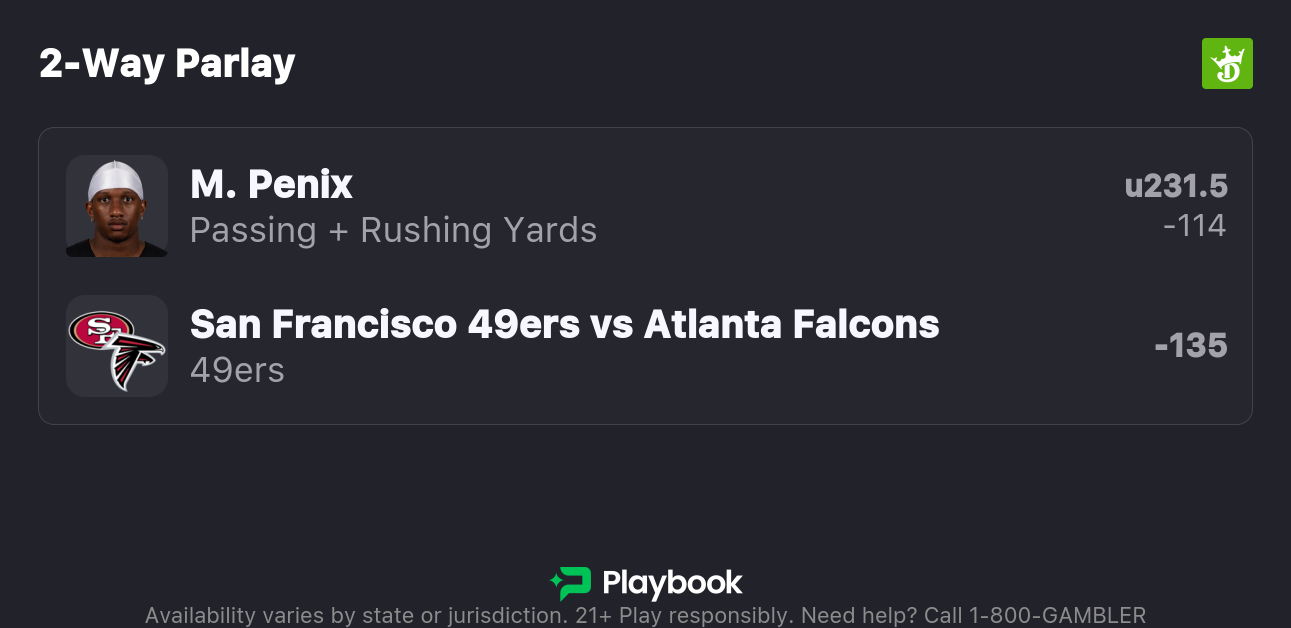Click the green Playbook logo icon

[571, 583]
